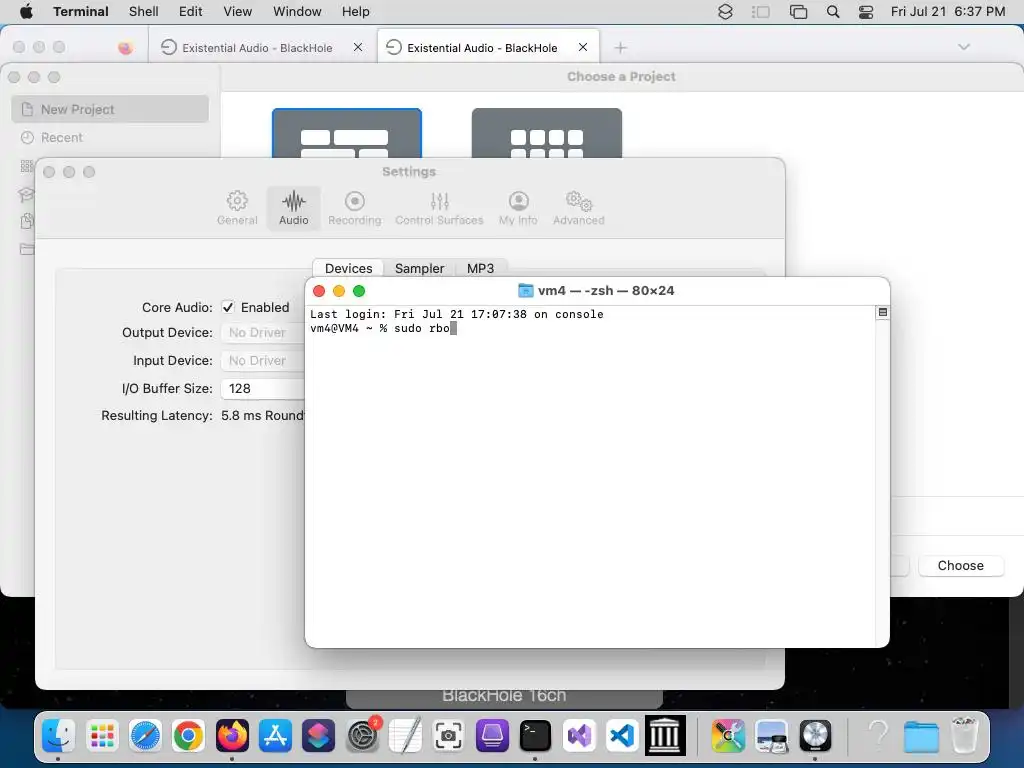
Task: Open the Stage Manager icon in menu bar
Action: click(x=761, y=12)
